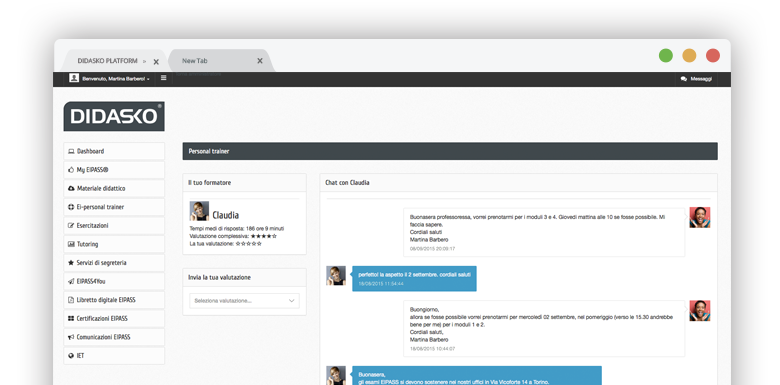Click the Dashboard laptop icon

tap(71, 151)
